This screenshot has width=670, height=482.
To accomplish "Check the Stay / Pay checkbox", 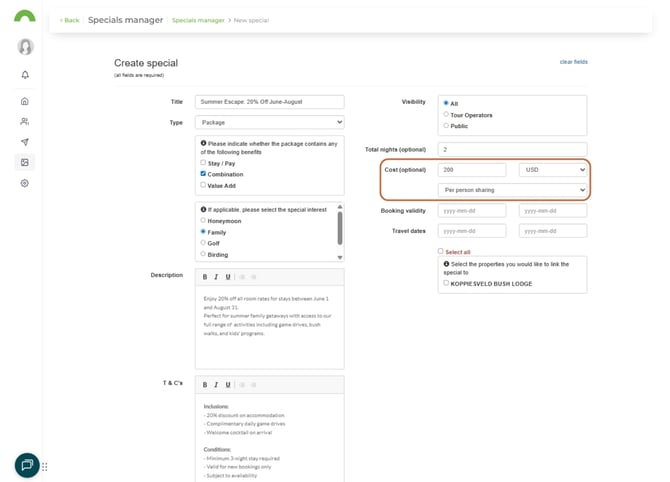I will [204, 162].
